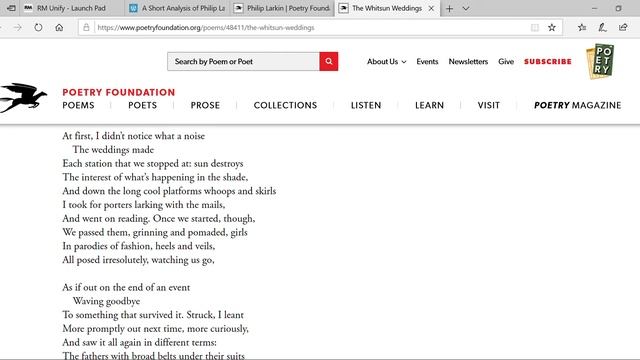Toggle reading view icon in address bar
The height and width of the screenshot is (360, 640).
click(535, 28)
